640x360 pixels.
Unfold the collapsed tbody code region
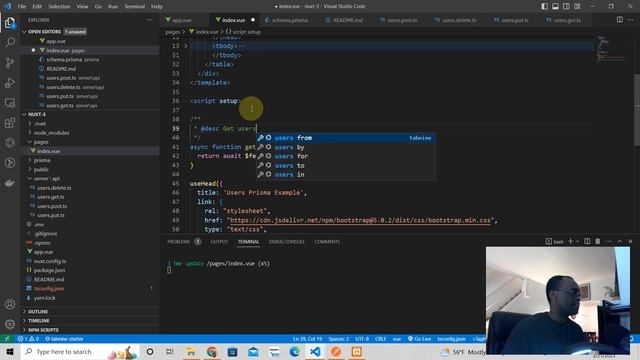click(186, 46)
